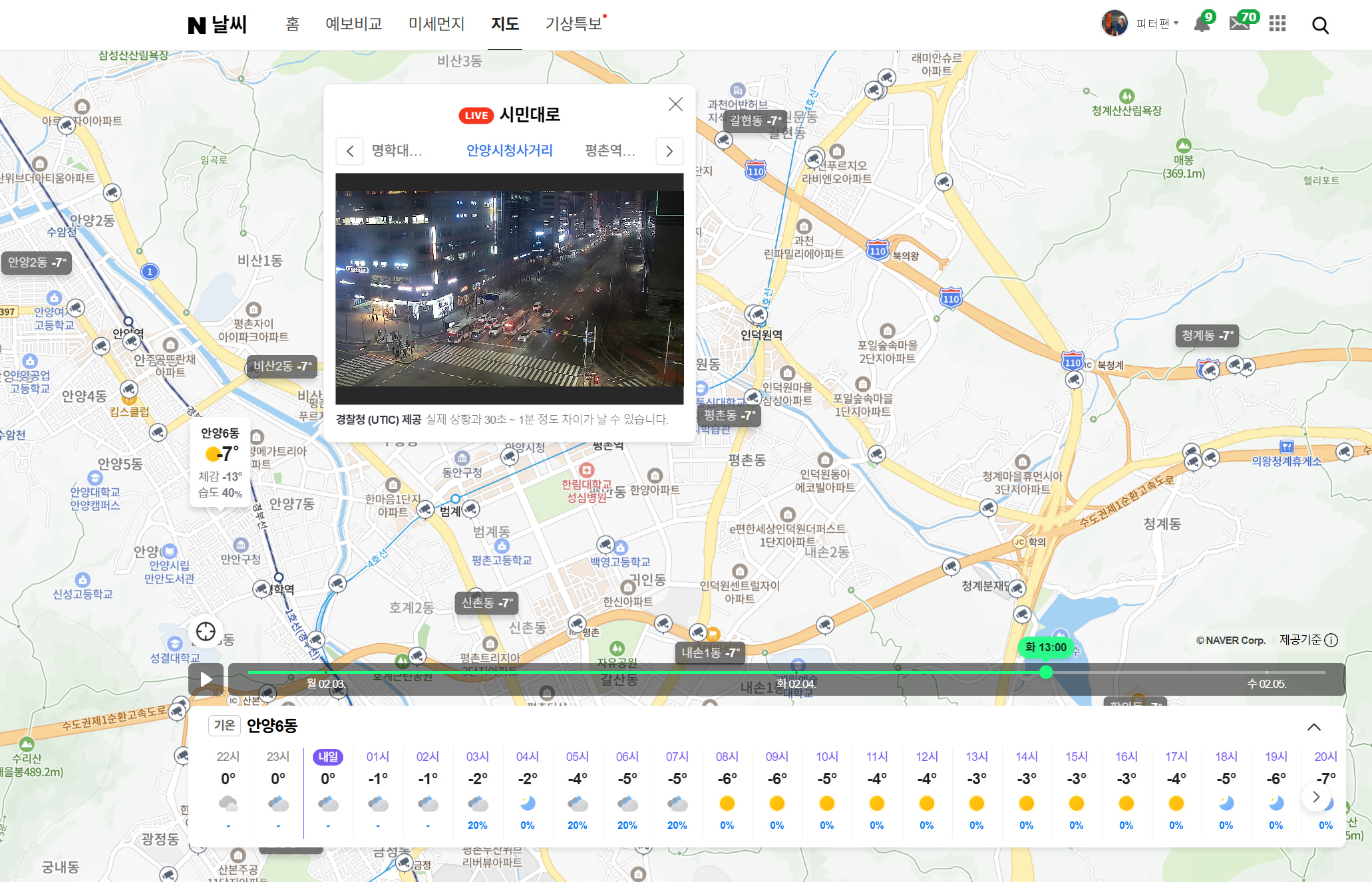Toggle the 갈현동 -7° temperature marker
Image resolution: width=1372 pixels, height=882 pixels.
point(755,121)
